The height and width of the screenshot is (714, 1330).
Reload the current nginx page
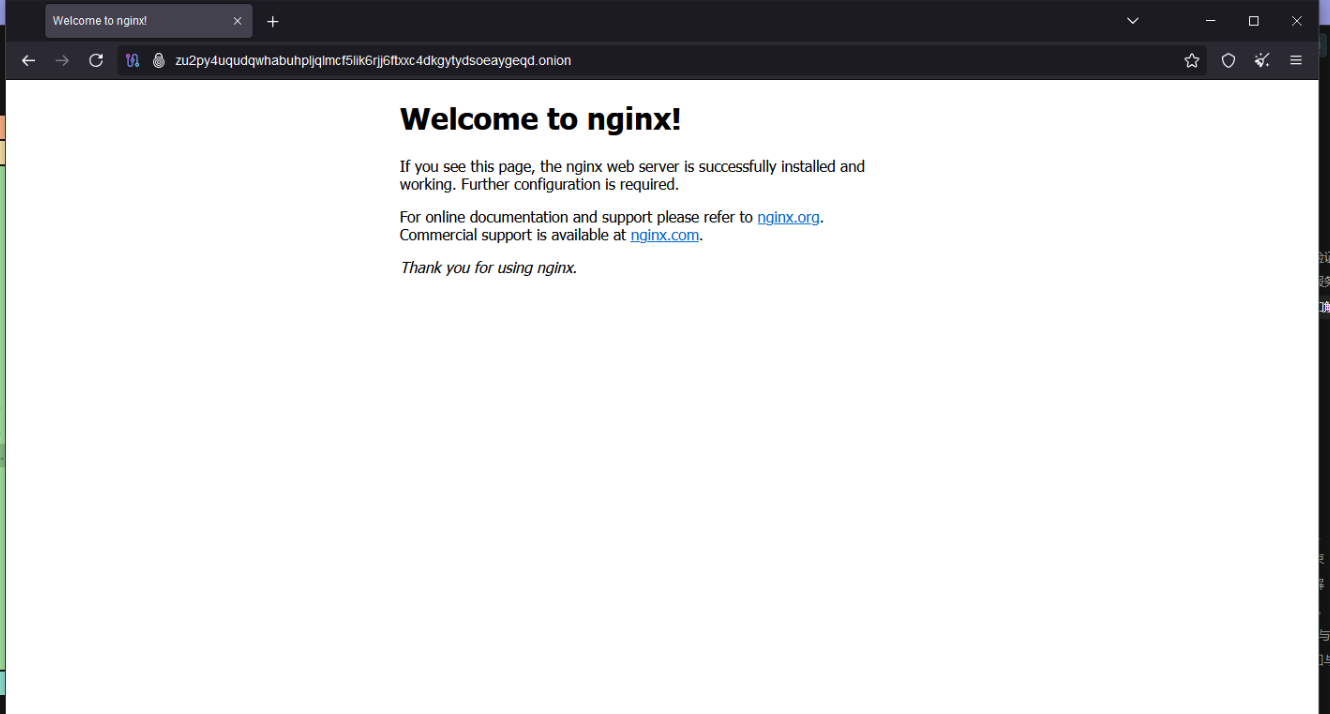point(96,61)
